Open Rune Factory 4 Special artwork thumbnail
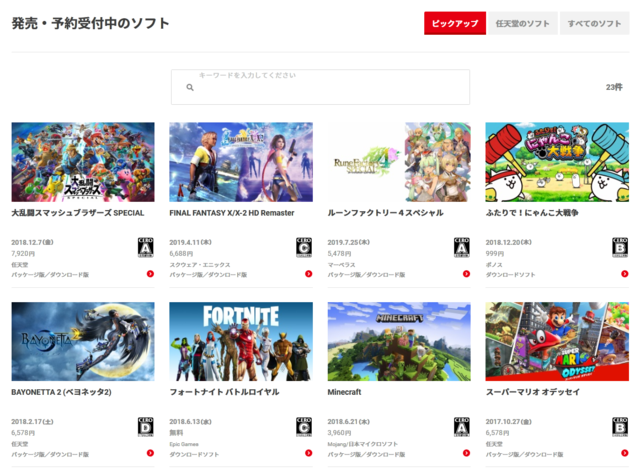Viewport: 640px width, 472px height. pyautogui.click(x=399, y=162)
